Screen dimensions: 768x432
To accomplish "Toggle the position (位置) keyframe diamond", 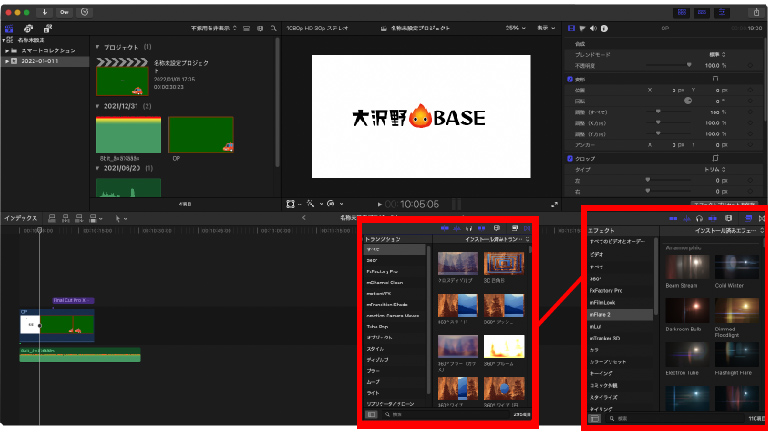I will (750, 90).
